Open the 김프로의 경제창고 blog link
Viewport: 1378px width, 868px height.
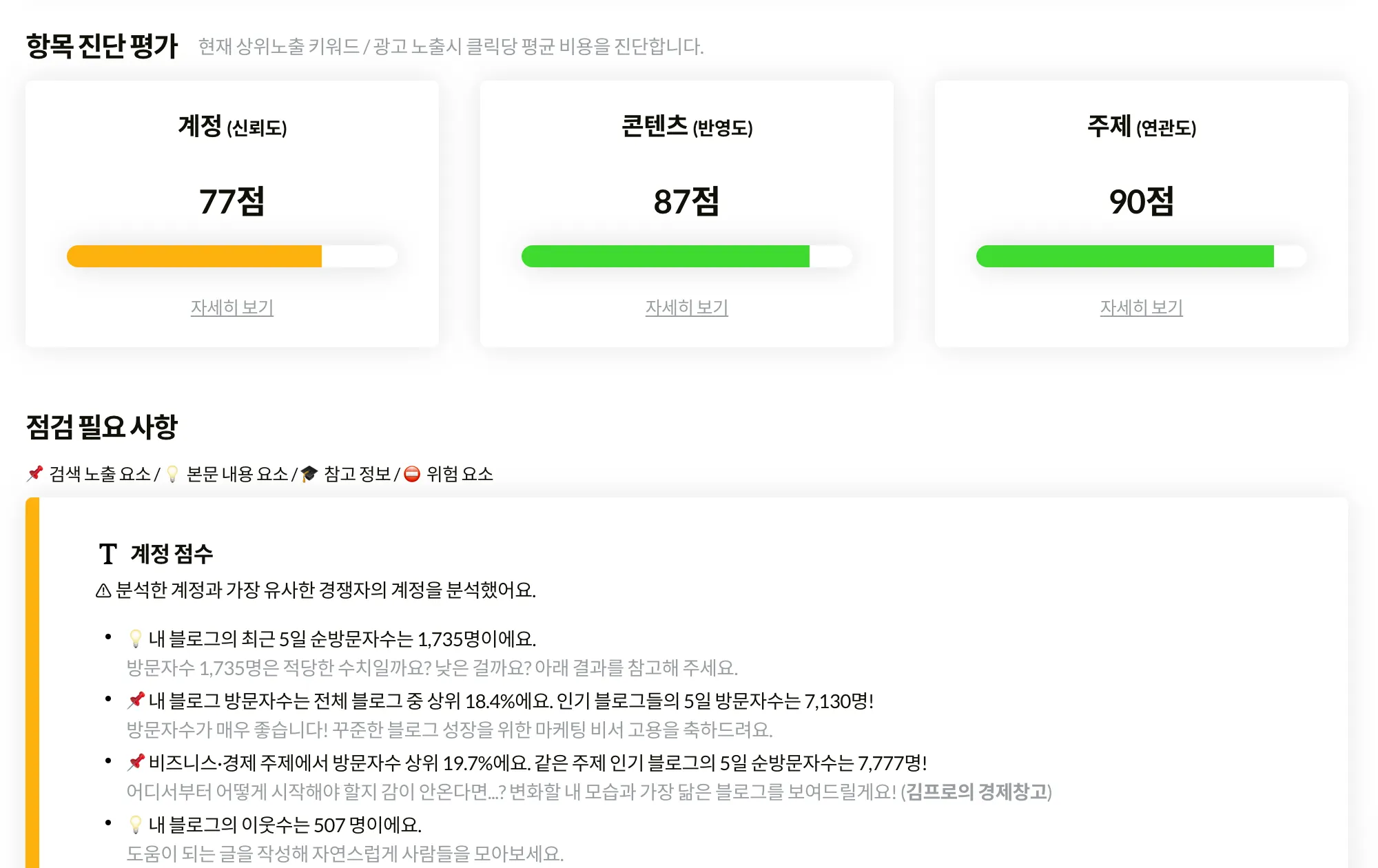[976, 792]
